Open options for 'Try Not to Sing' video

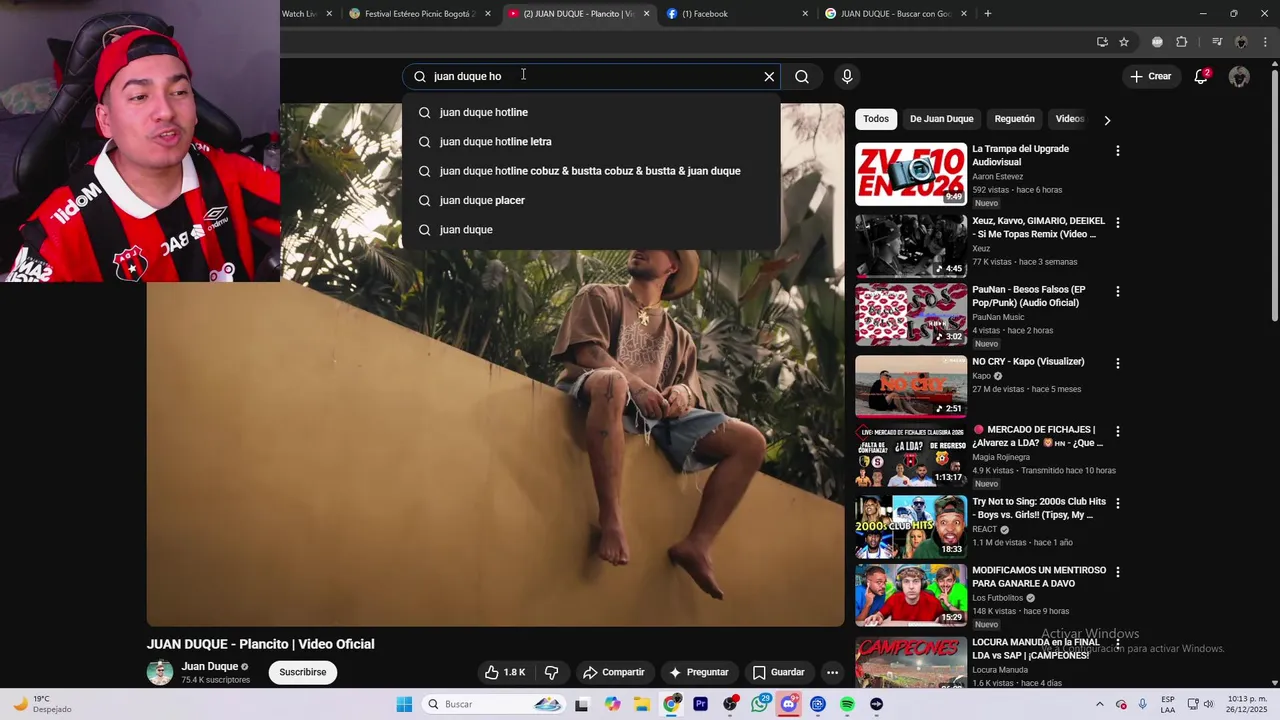click(1117, 504)
